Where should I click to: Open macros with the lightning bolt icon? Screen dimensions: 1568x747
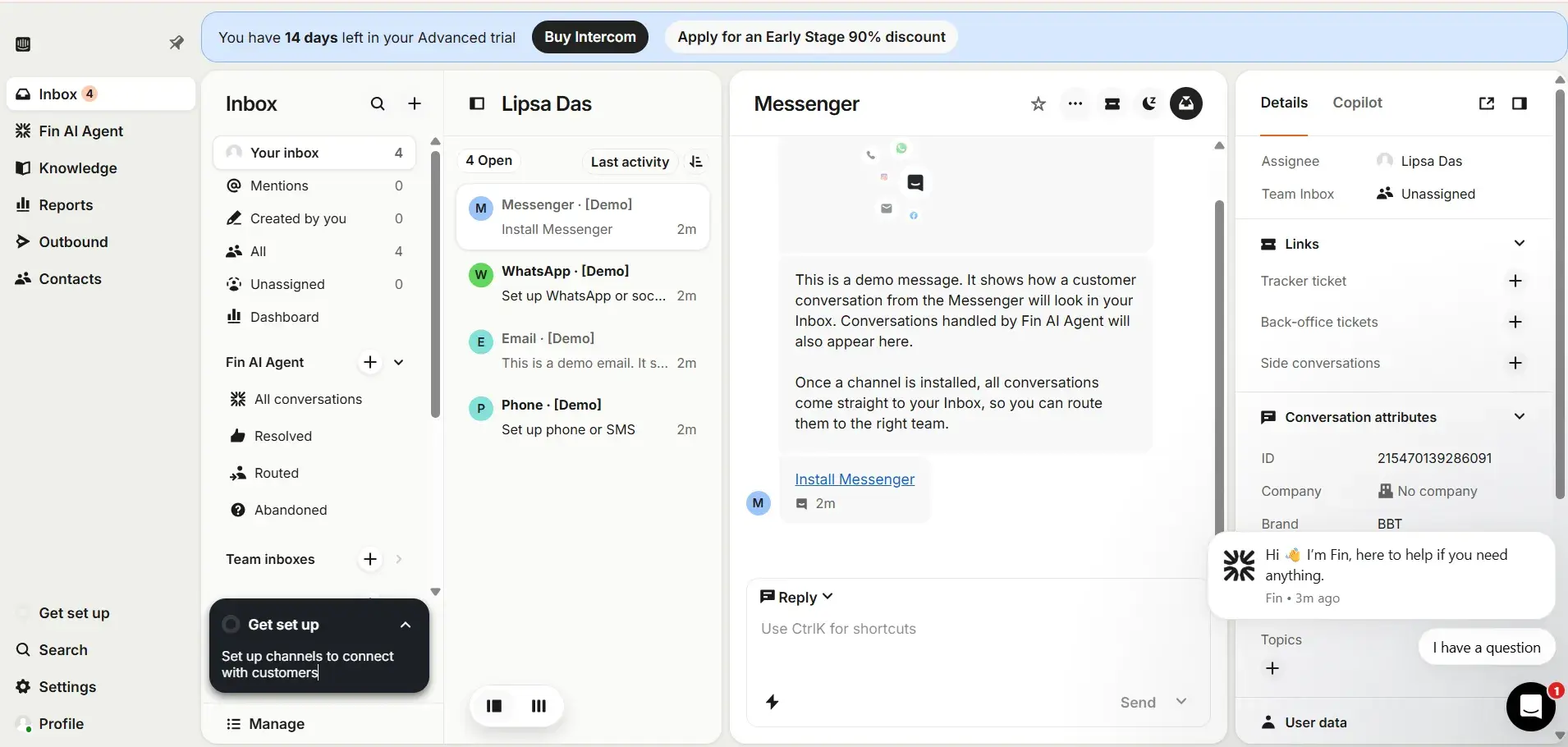click(x=773, y=703)
